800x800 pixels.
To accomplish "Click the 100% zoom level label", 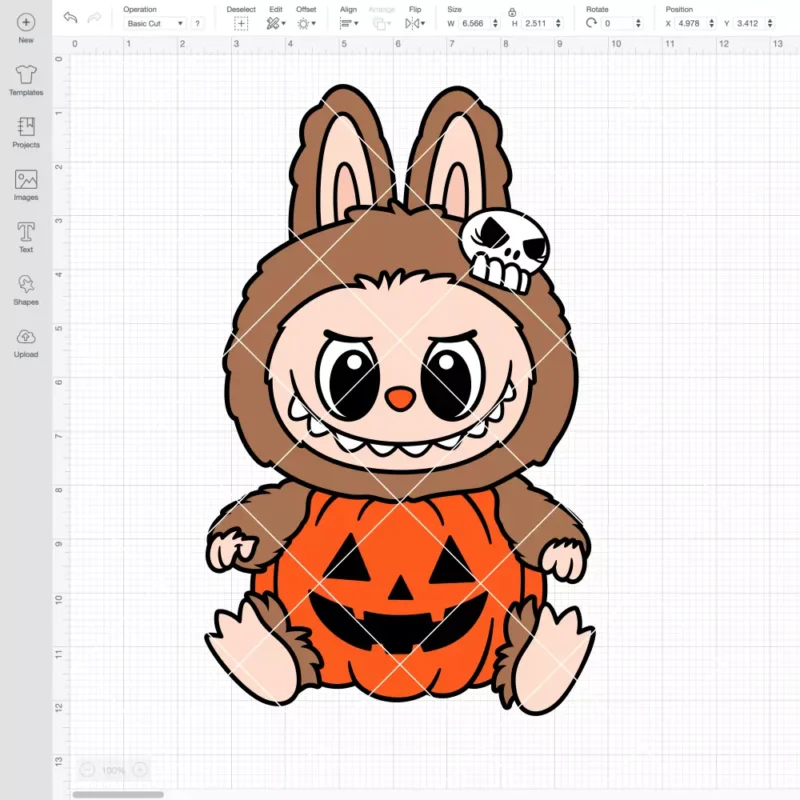I will pos(113,770).
